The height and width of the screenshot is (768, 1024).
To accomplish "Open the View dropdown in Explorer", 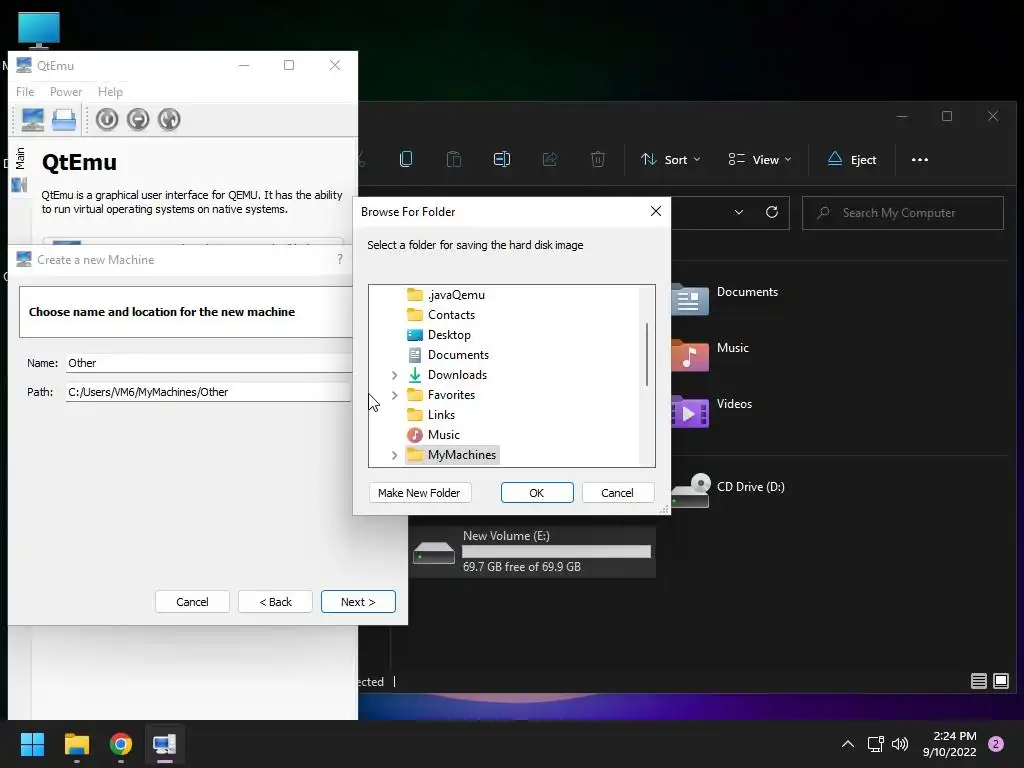I will click(760, 160).
